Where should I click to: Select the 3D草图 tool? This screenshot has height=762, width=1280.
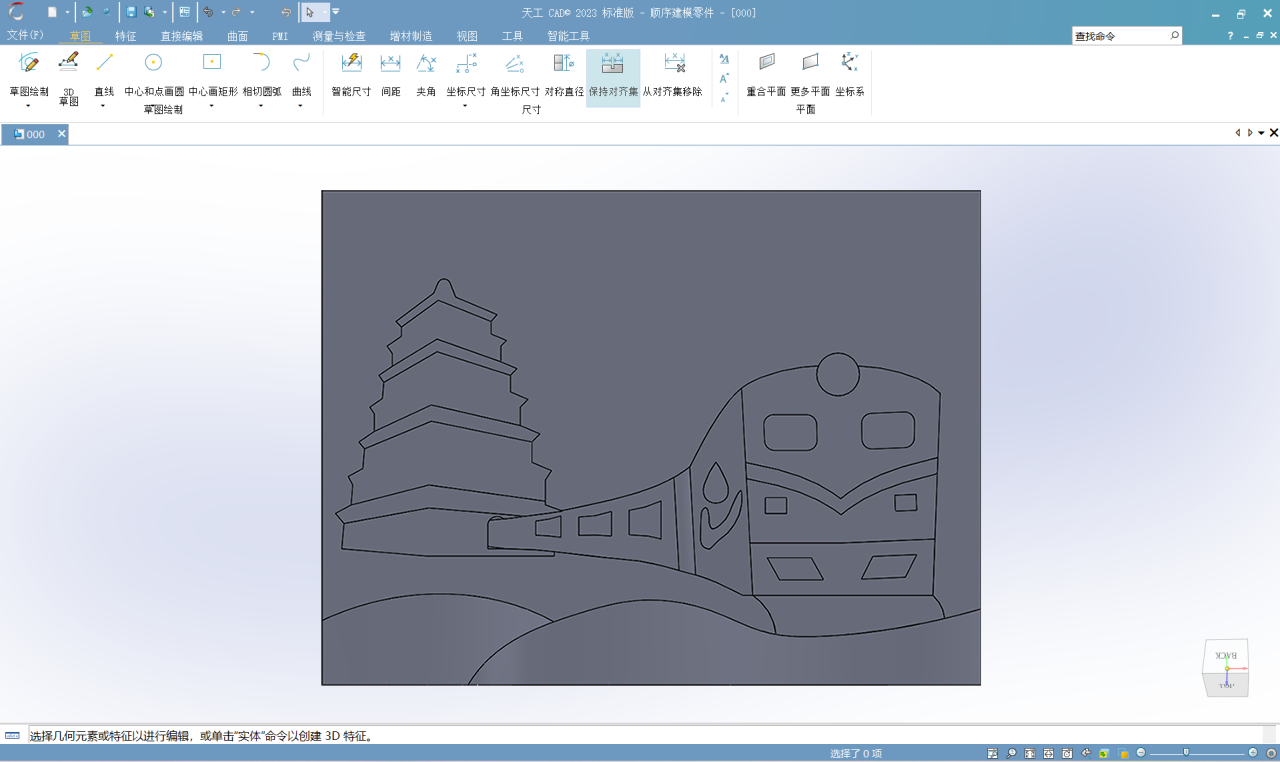pyautogui.click(x=68, y=78)
